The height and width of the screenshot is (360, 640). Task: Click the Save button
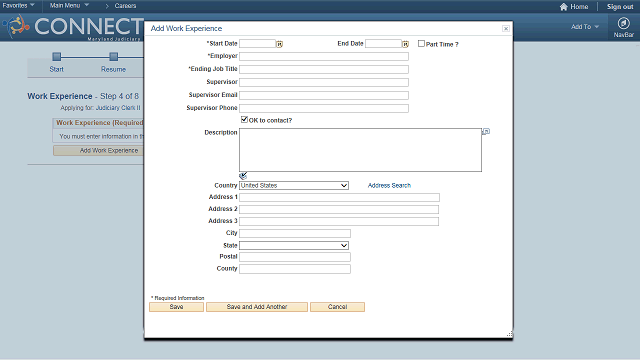[x=176, y=307]
